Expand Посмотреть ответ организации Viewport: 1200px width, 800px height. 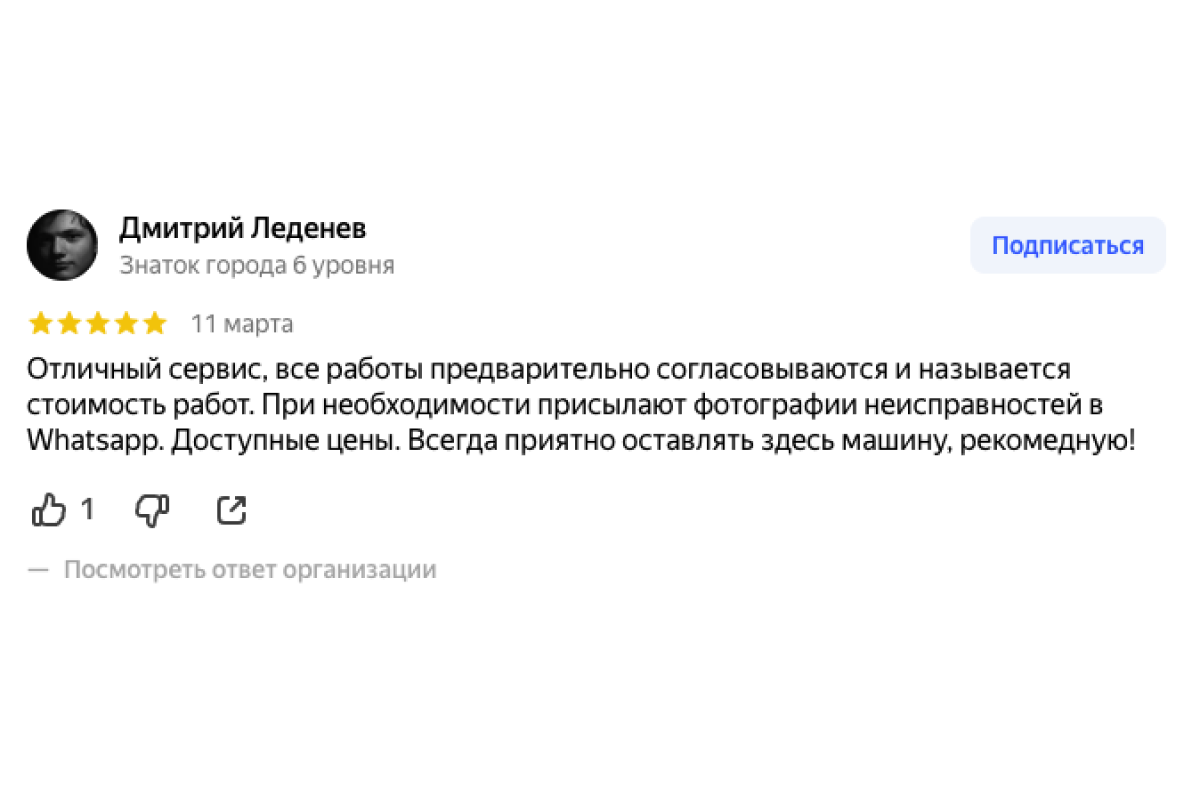coord(250,570)
